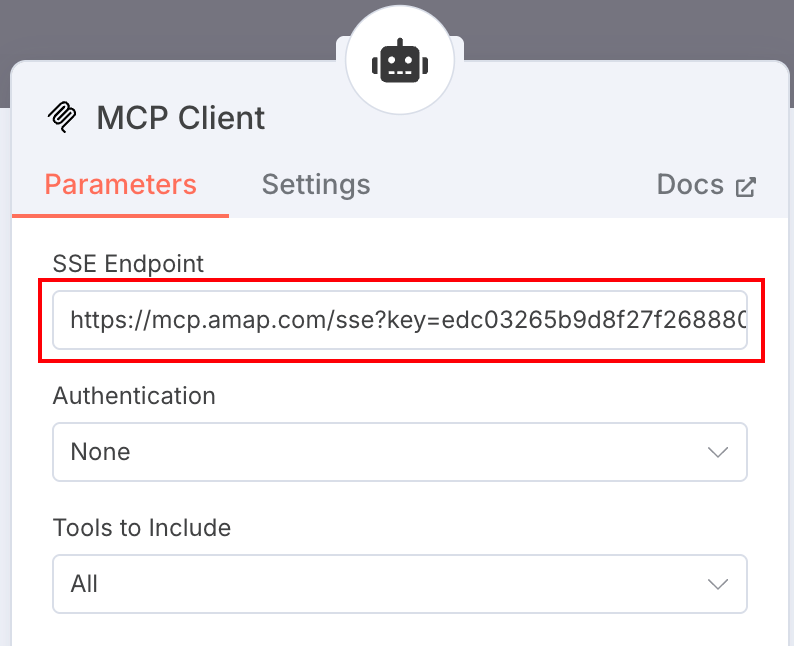Click the Tools to Include chevron arrow
The image size is (794, 646).
pos(718,584)
